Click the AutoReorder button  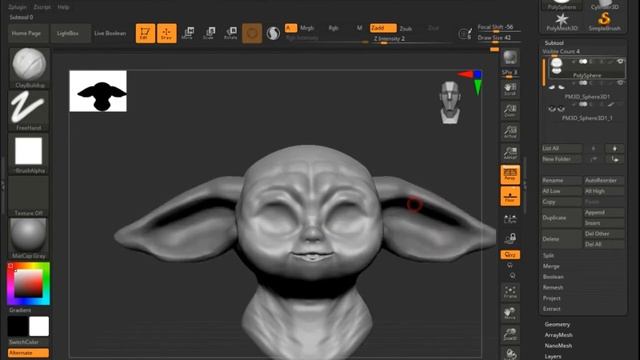coord(604,180)
